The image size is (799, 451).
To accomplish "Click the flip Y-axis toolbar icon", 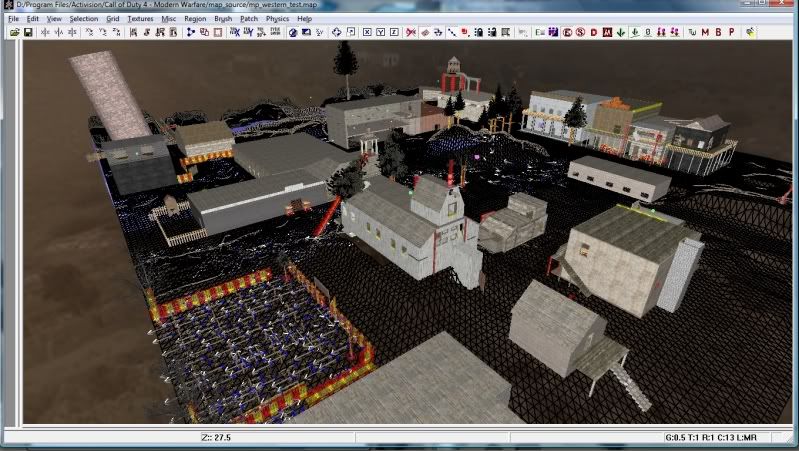I will (59, 32).
